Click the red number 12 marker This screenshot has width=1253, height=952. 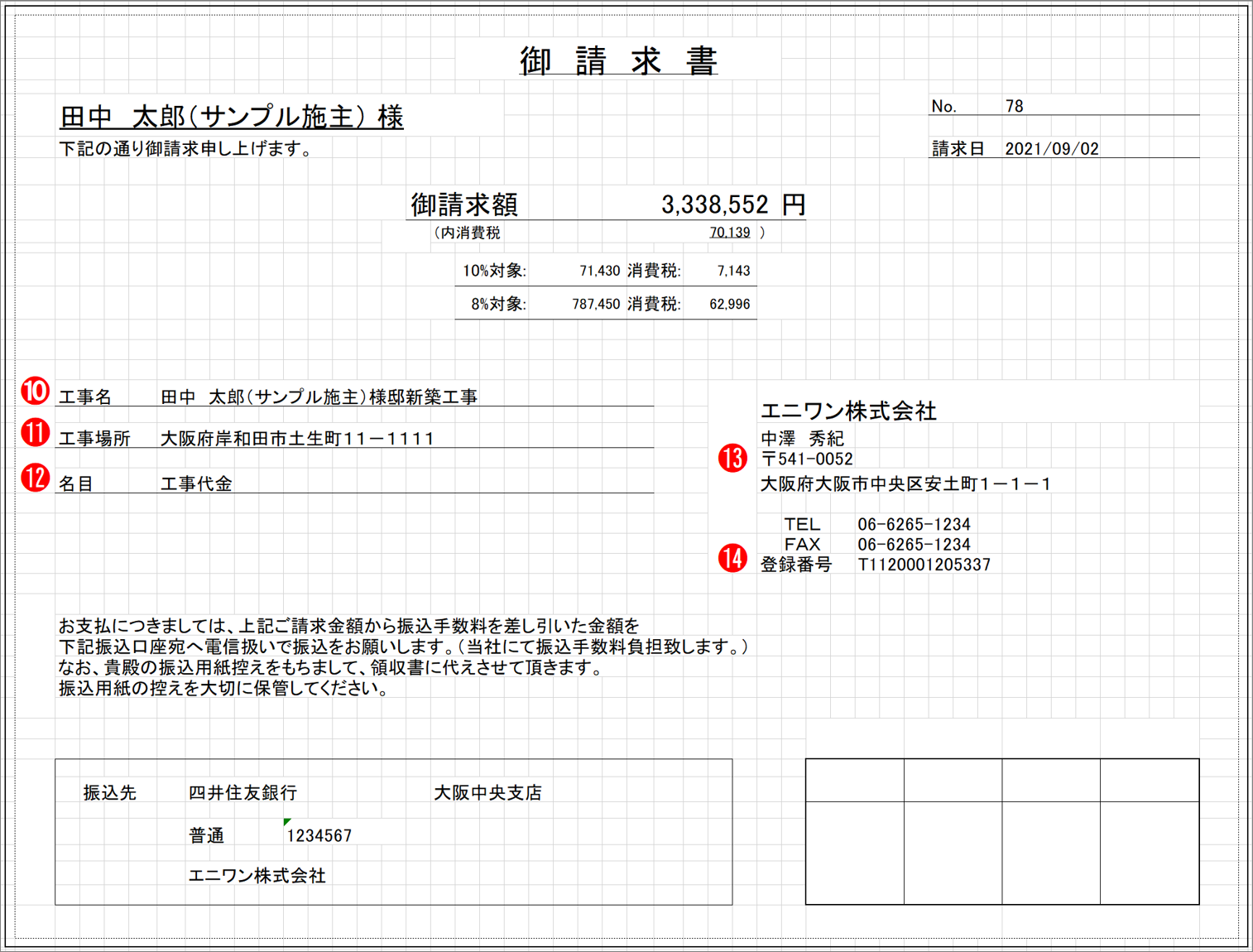36,478
